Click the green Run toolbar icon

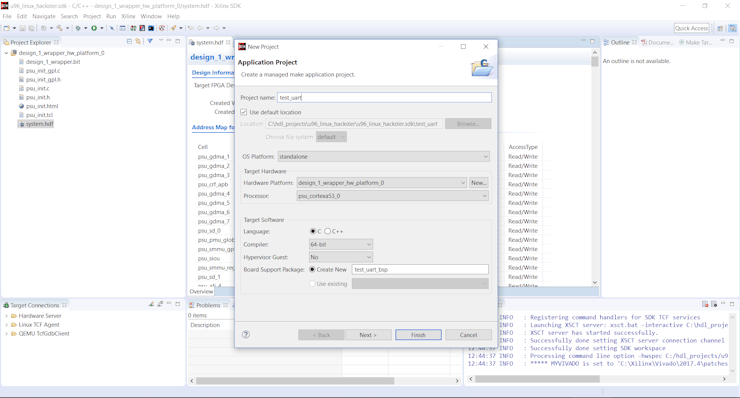click(94, 28)
